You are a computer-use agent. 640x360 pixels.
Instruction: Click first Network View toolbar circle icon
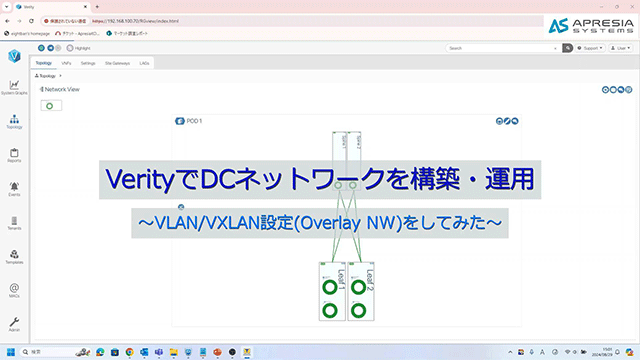(605, 90)
